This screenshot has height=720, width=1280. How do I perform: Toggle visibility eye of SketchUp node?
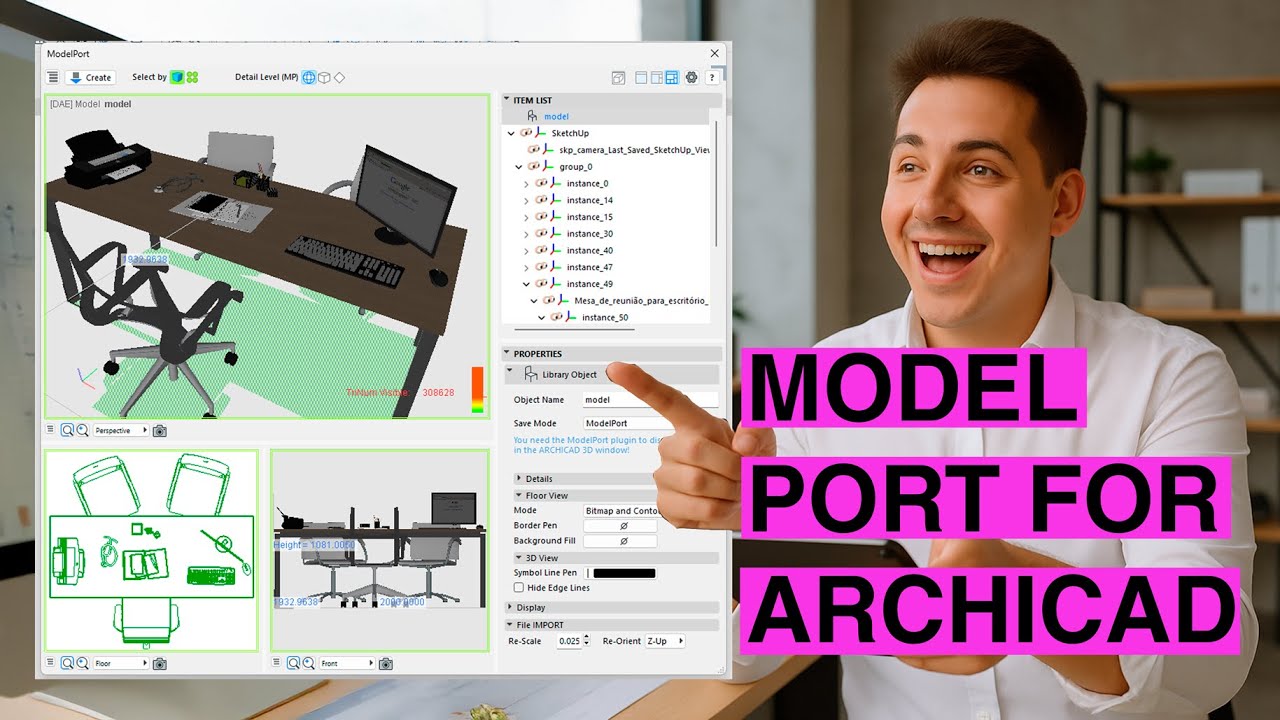(x=526, y=133)
